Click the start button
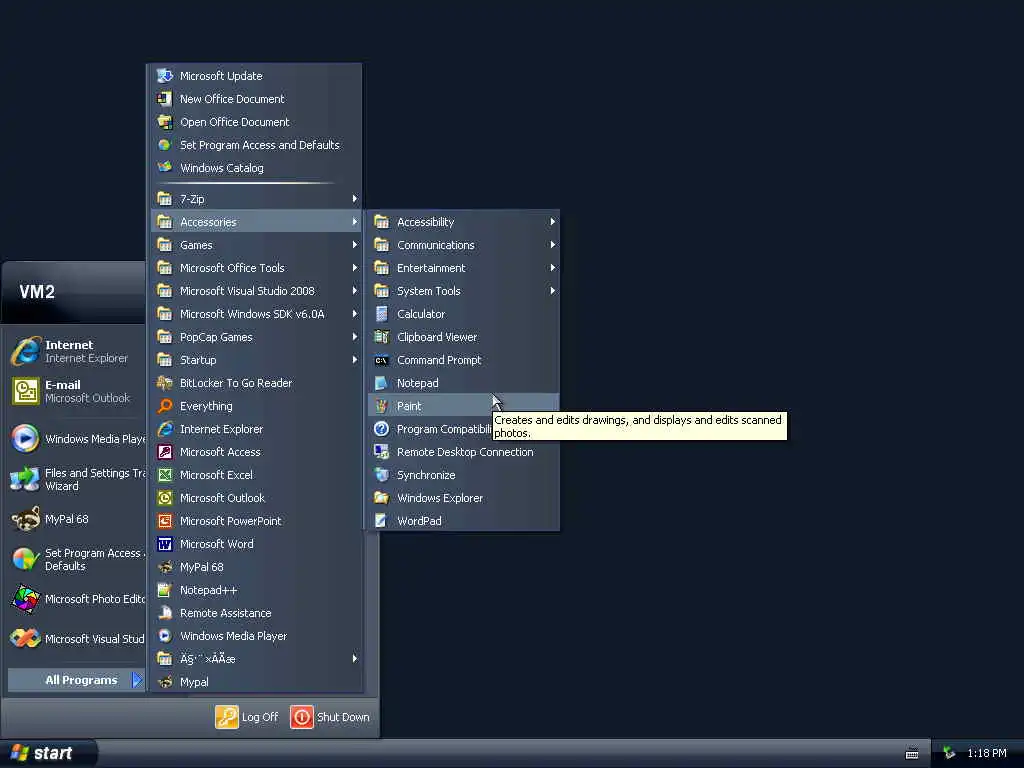The width and height of the screenshot is (1024, 768). (x=48, y=754)
